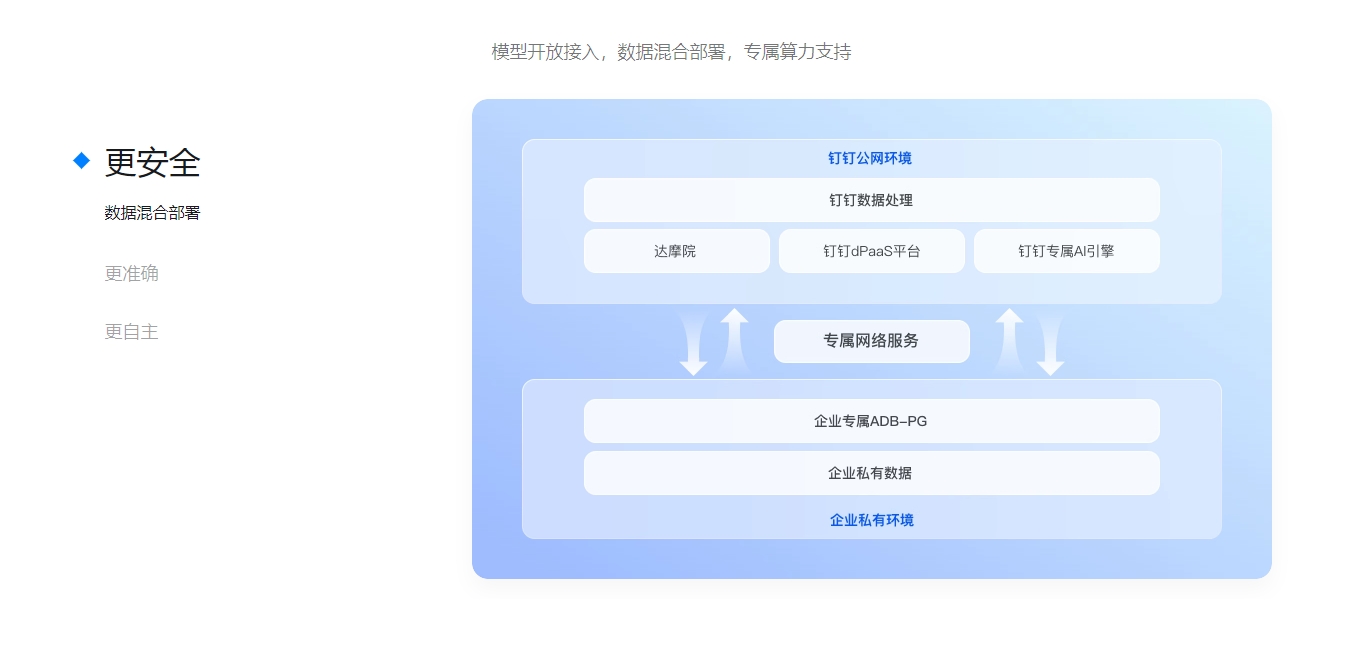Click the 钉钉专属AI引擎 box
The width and height of the screenshot is (1350, 655).
(1066, 251)
